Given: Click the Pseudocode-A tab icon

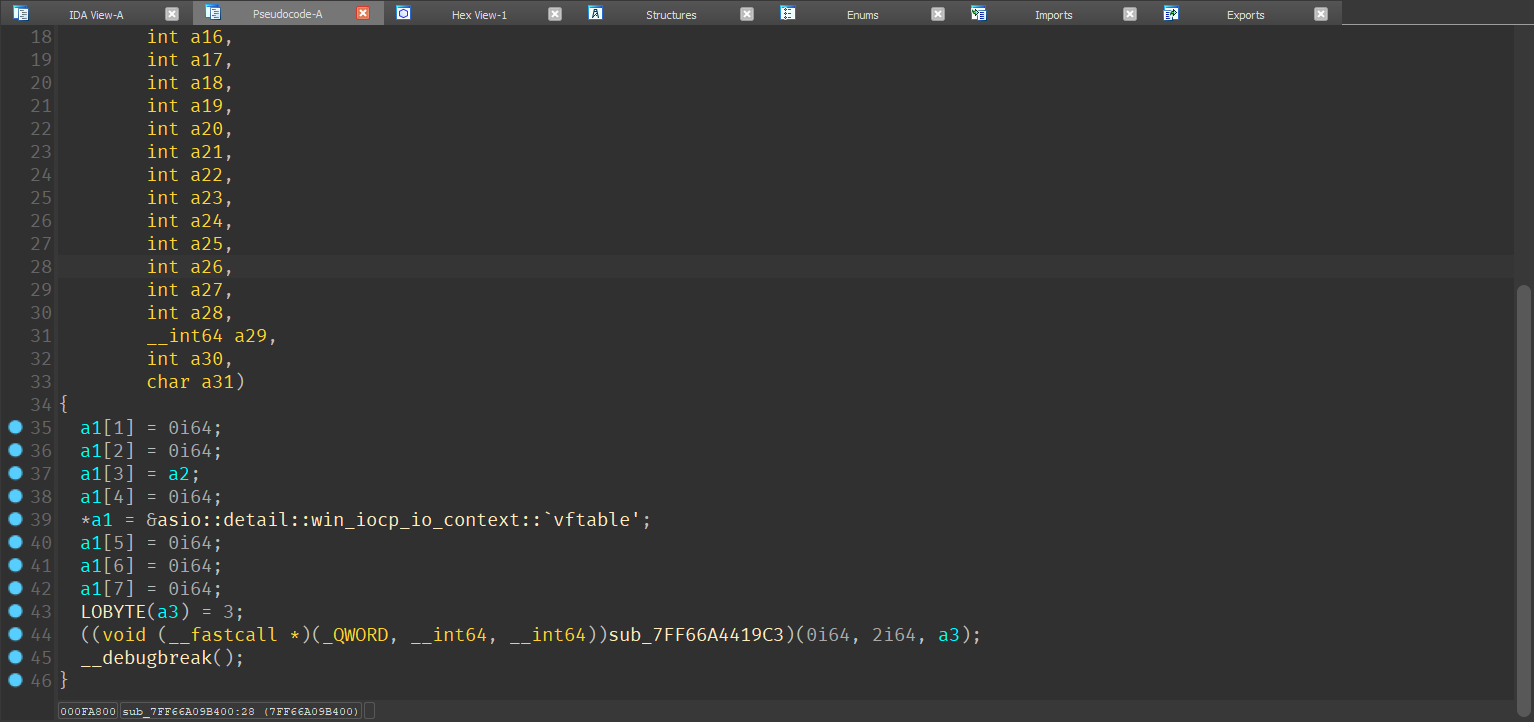Looking at the screenshot, I should point(212,13).
